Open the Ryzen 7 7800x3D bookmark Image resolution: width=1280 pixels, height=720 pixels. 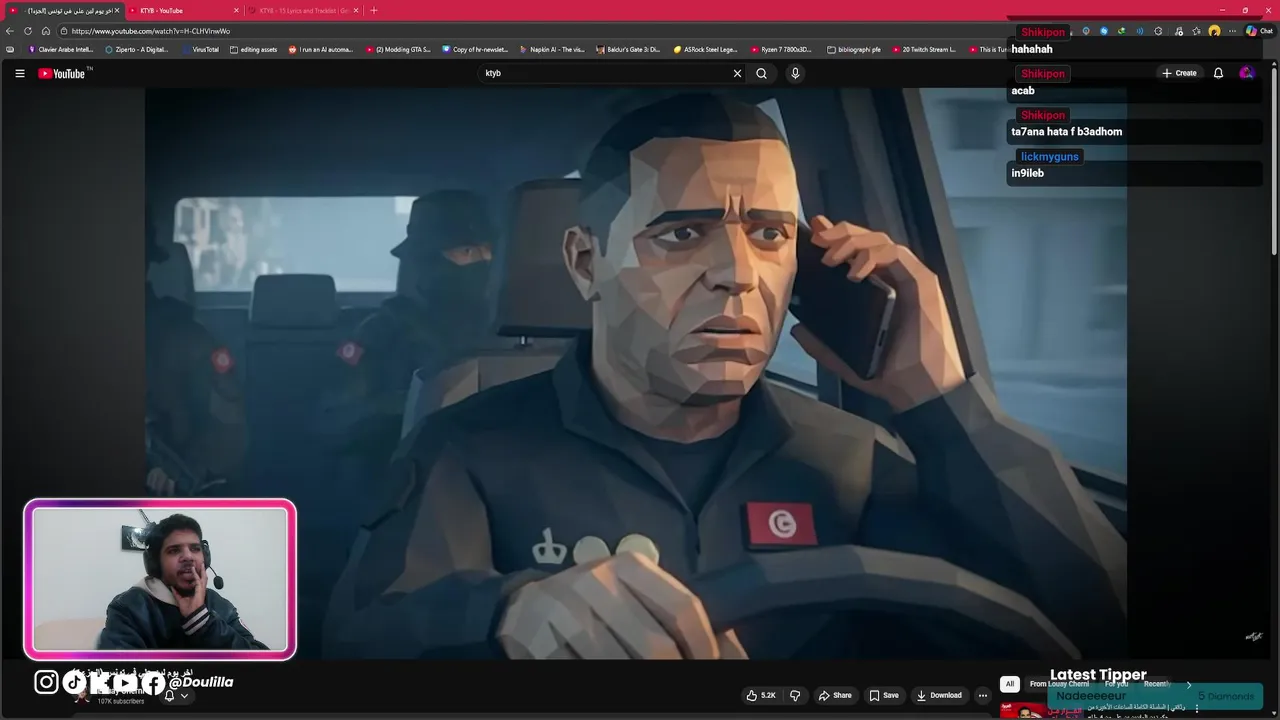[x=781, y=49]
